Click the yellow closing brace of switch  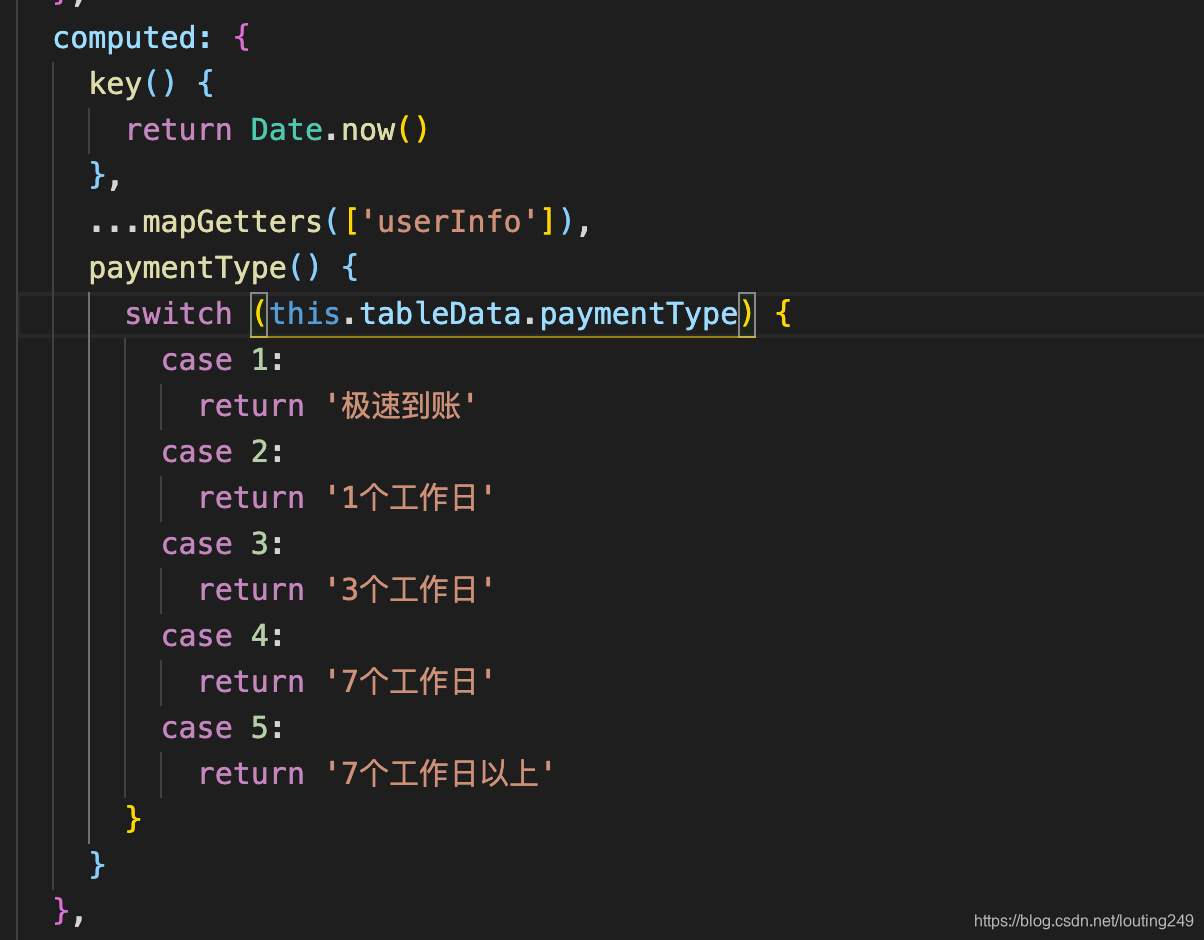[133, 818]
